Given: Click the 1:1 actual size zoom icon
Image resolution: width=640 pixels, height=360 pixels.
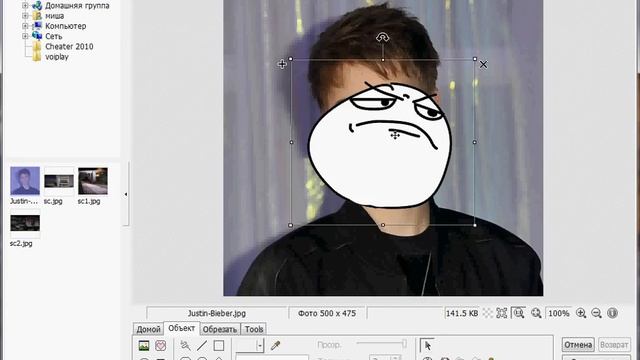Looking at the screenshot, I should 519,313.
